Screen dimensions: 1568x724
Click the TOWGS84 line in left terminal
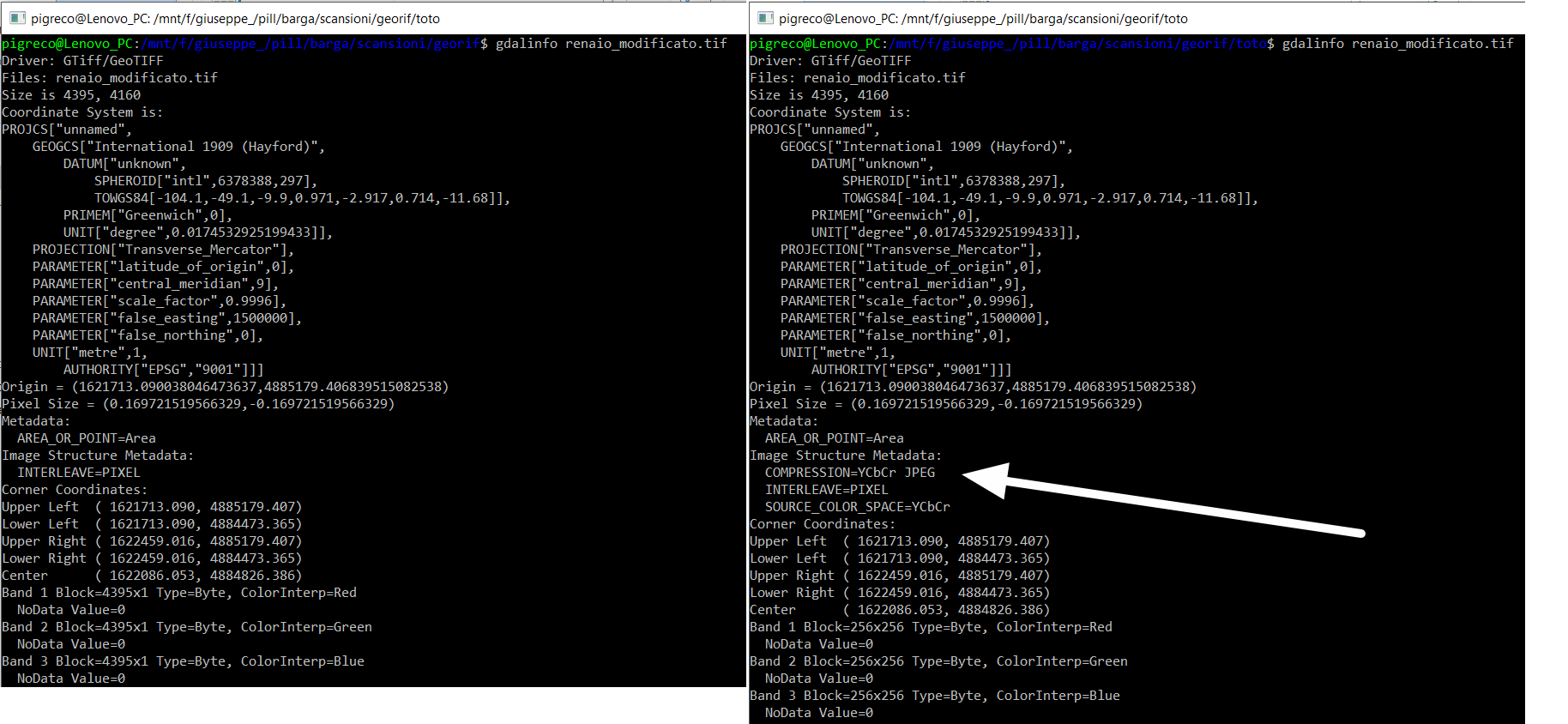(x=302, y=198)
